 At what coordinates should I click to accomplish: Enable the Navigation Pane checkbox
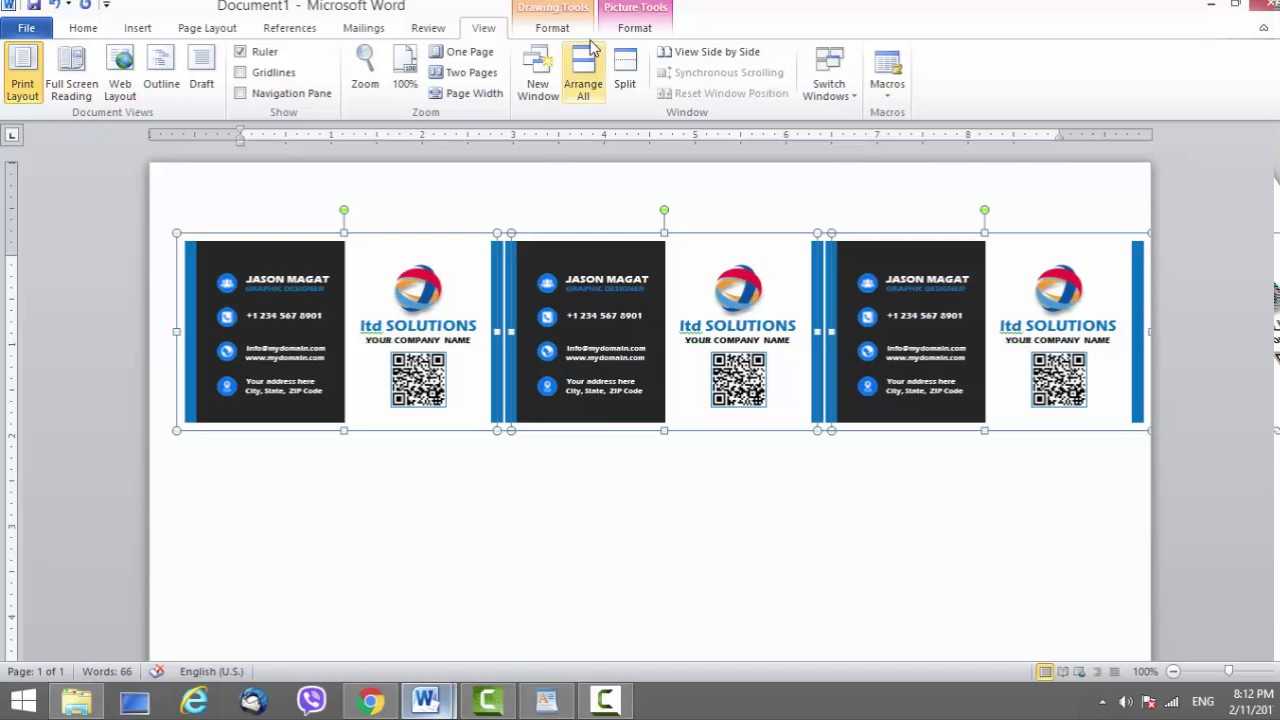click(240, 93)
